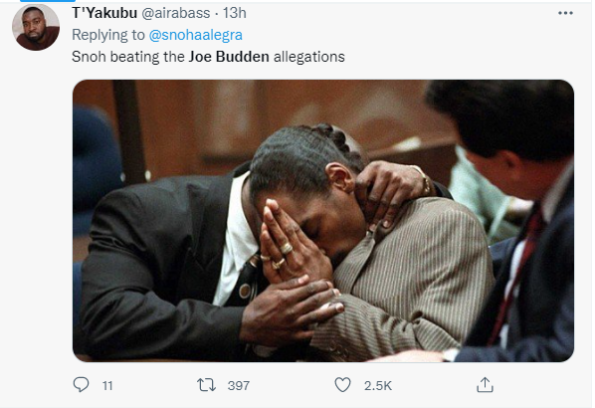Click the word allegations in the tweet

pyautogui.click(x=309, y=57)
